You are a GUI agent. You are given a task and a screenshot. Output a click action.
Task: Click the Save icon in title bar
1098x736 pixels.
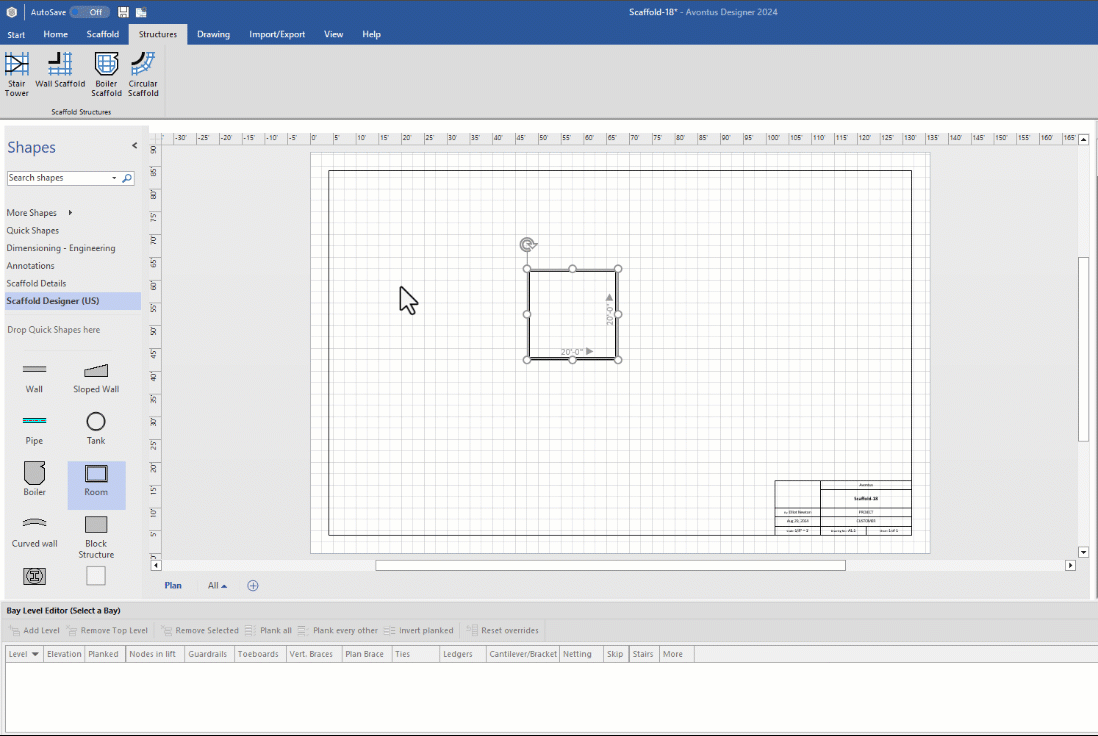[x=123, y=12]
